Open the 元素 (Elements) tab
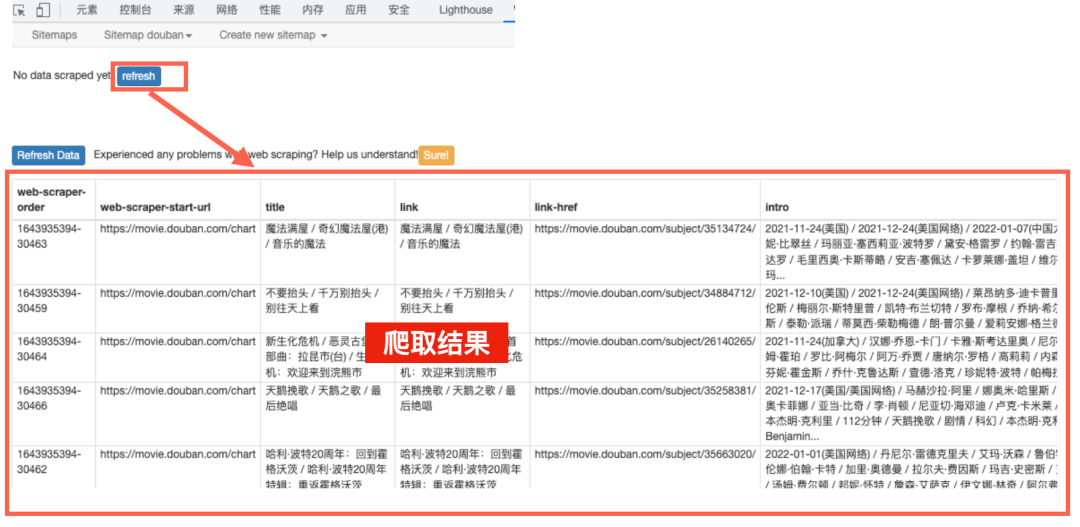The image size is (1080, 527). [87, 10]
